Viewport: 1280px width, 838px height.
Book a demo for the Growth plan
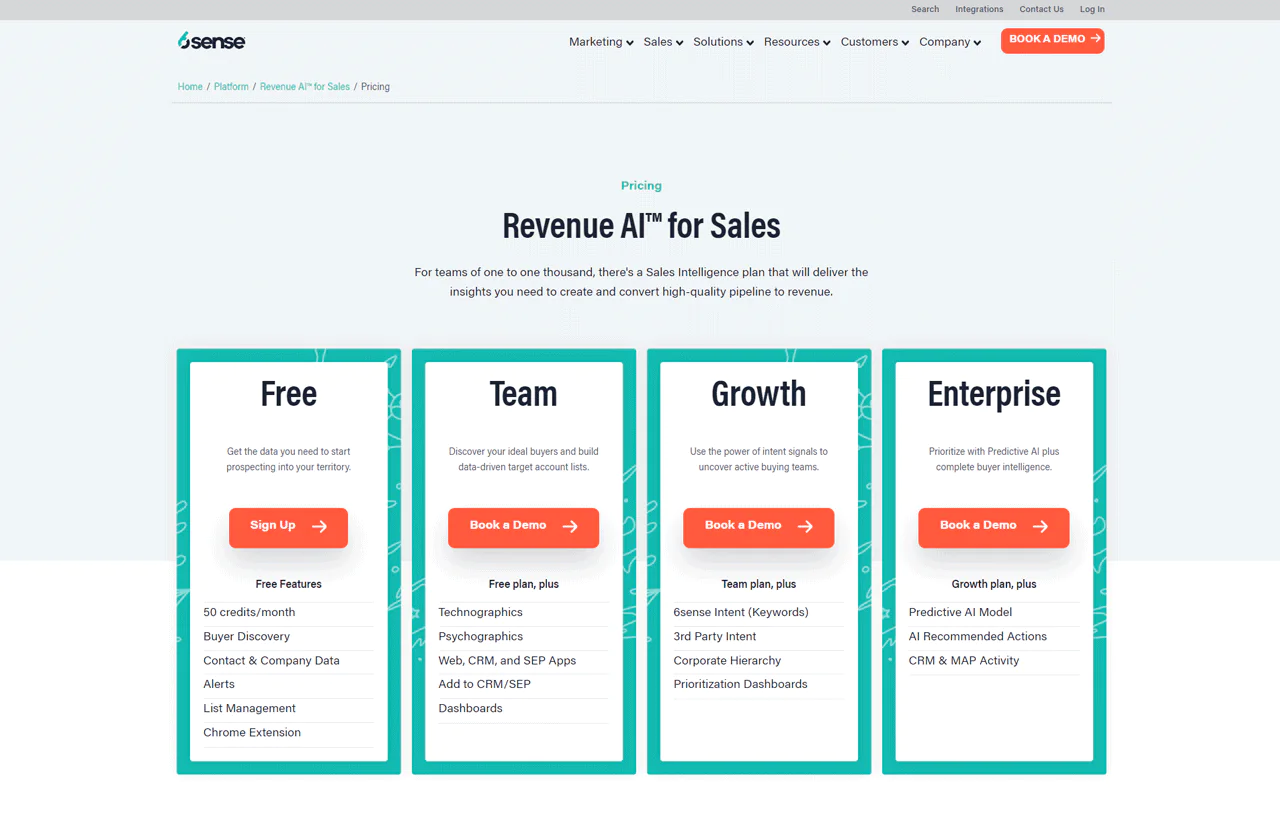758,527
